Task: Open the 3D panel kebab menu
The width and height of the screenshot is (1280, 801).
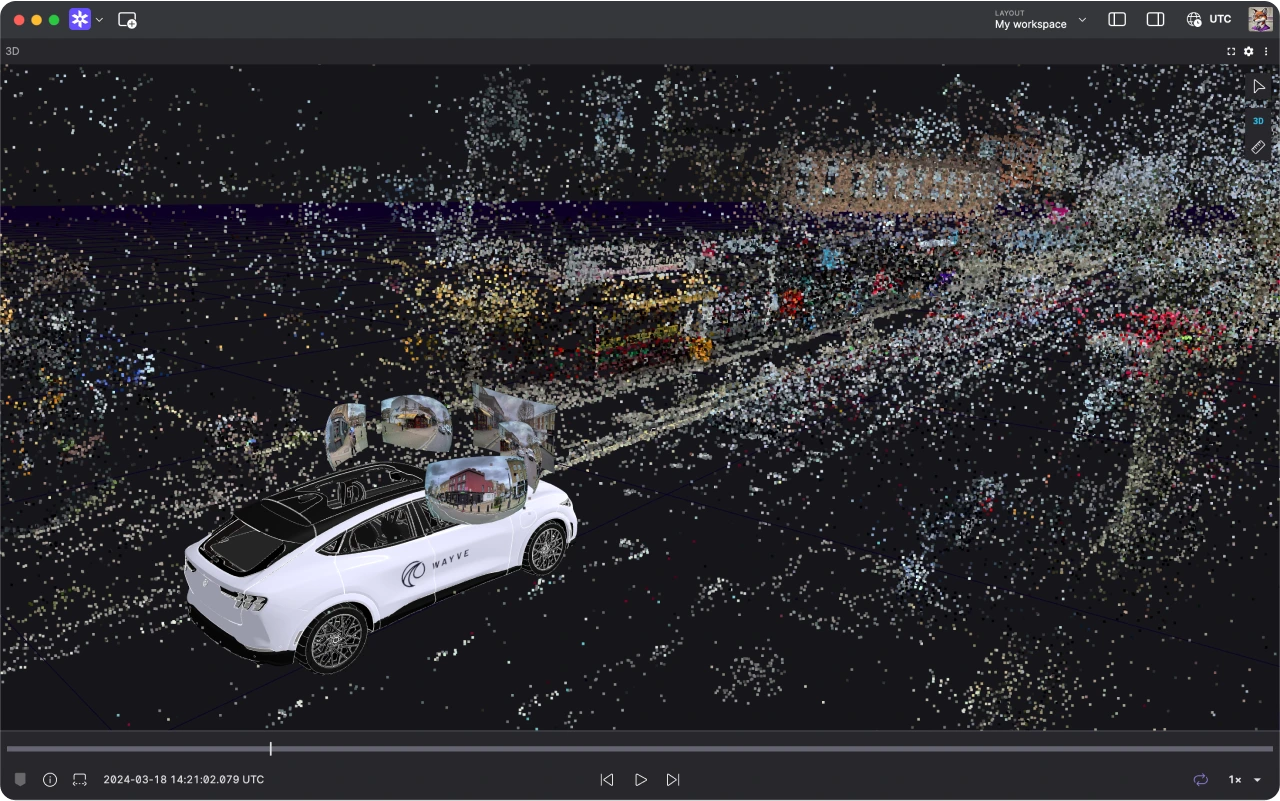Action: (x=1266, y=51)
